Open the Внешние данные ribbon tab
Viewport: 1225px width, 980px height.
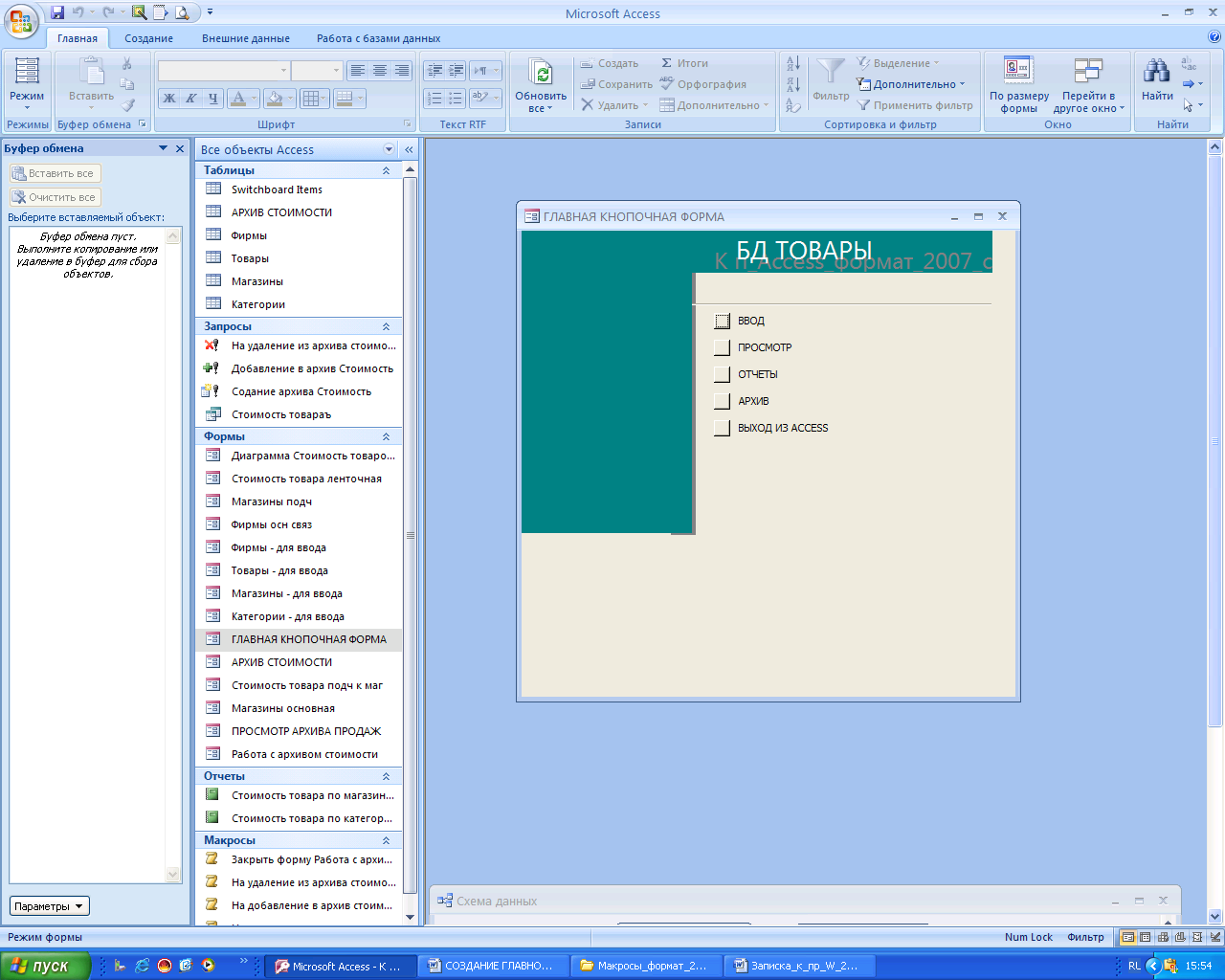tap(245, 38)
